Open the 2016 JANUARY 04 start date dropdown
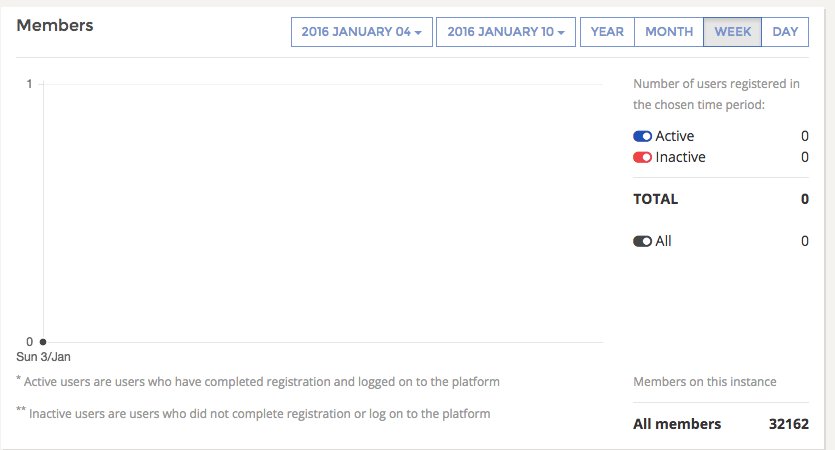Screen dimensions: 835x450 point(361,32)
